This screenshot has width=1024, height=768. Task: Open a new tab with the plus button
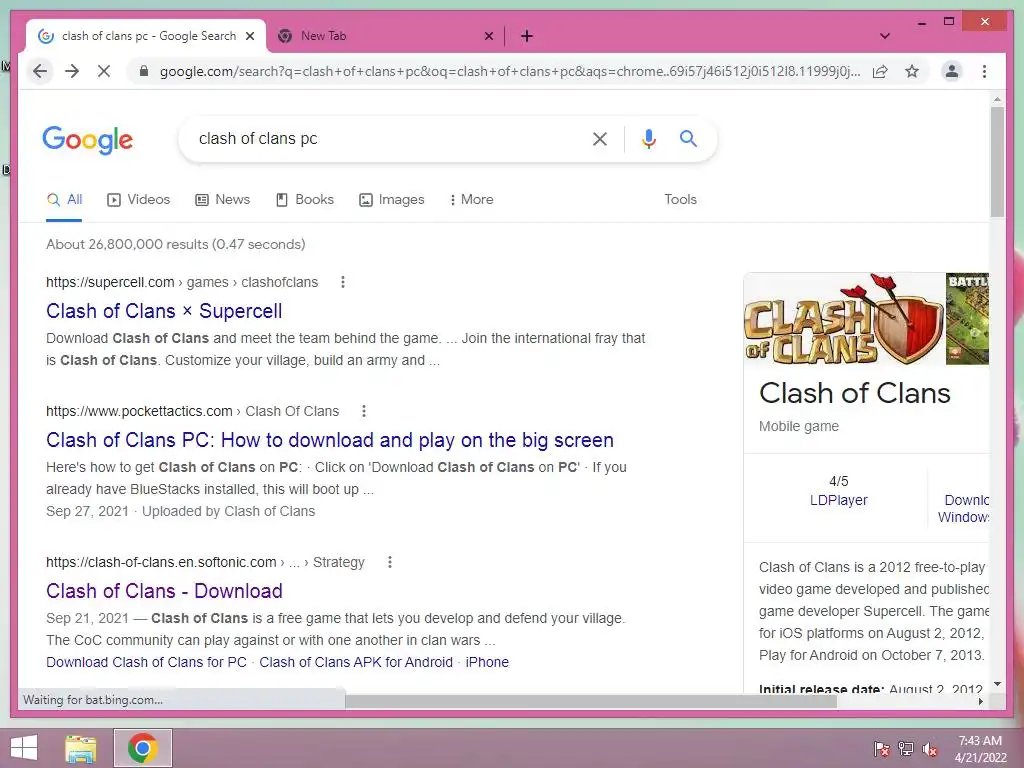coord(527,36)
